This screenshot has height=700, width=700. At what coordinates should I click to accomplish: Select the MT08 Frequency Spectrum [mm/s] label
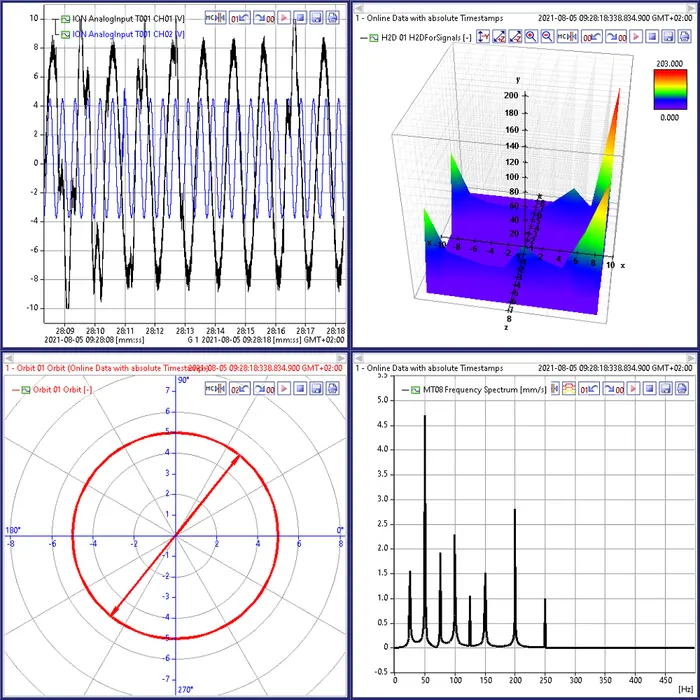(x=484, y=390)
